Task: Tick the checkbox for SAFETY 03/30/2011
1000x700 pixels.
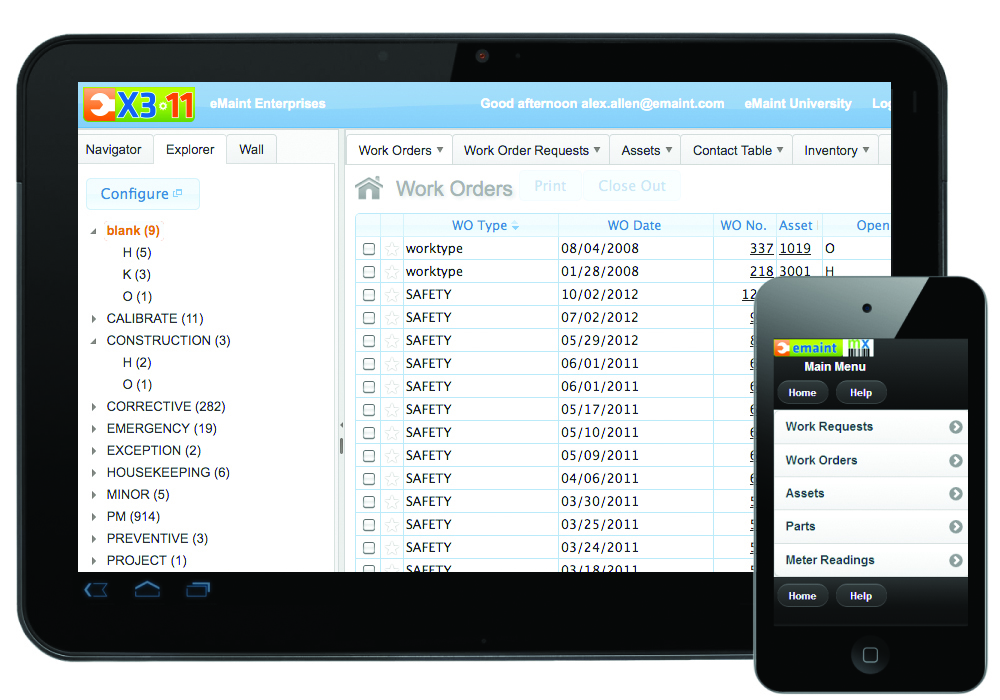Action: point(369,501)
